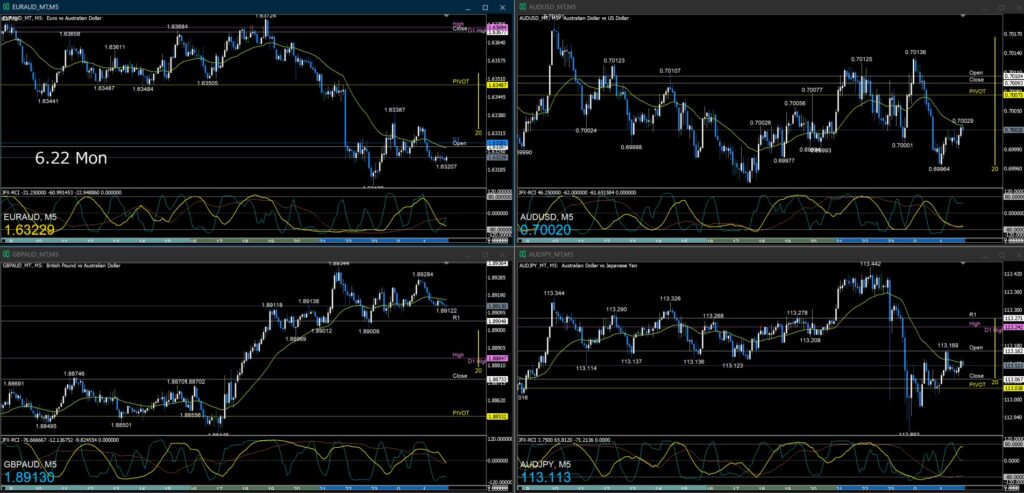Click yellow pivot price tag 0.70075
Viewport: 1024px width, 493px height.
click(1013, 95)
